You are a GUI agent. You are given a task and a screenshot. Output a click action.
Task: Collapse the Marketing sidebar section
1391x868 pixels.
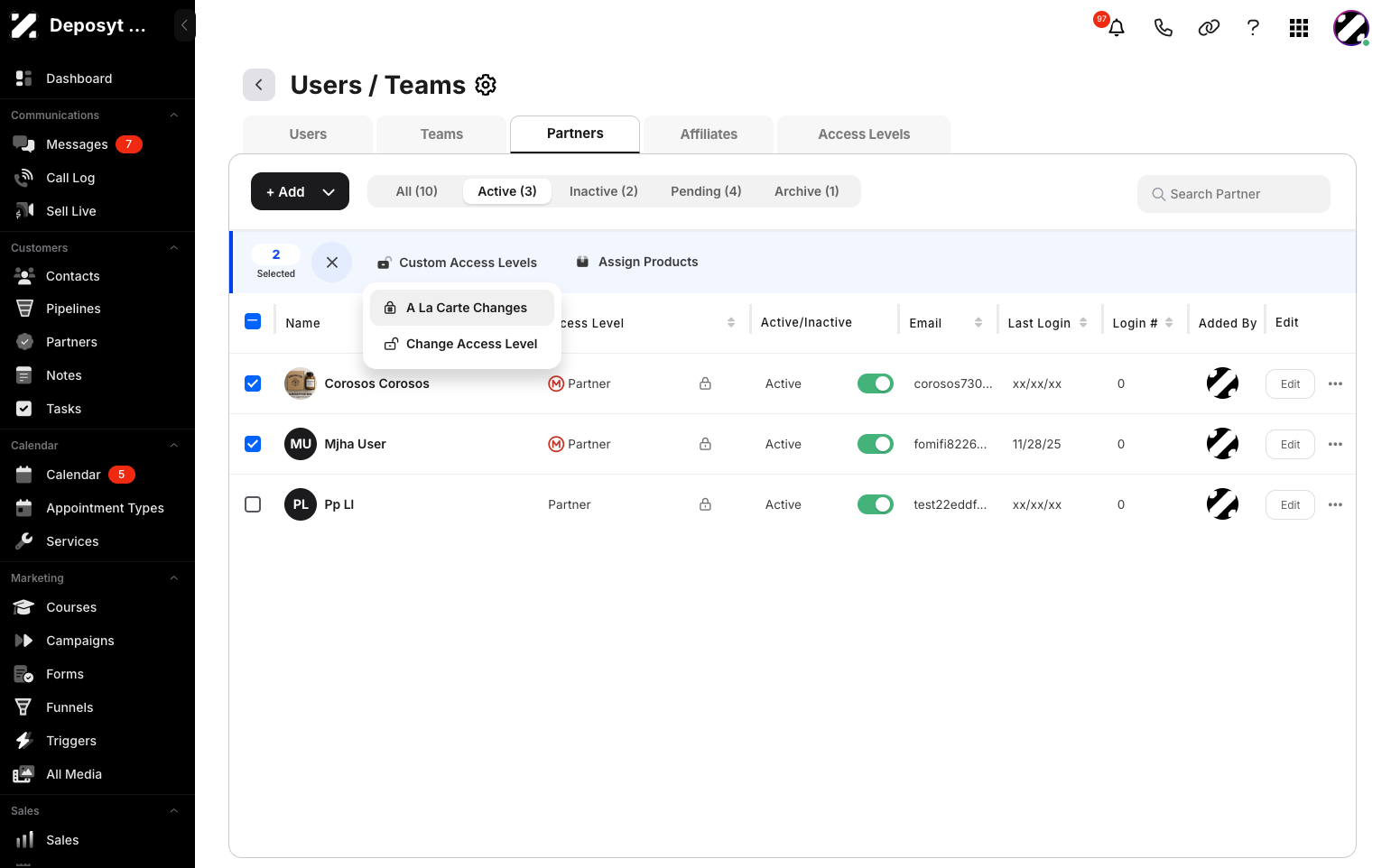click(x=174, y=578)
